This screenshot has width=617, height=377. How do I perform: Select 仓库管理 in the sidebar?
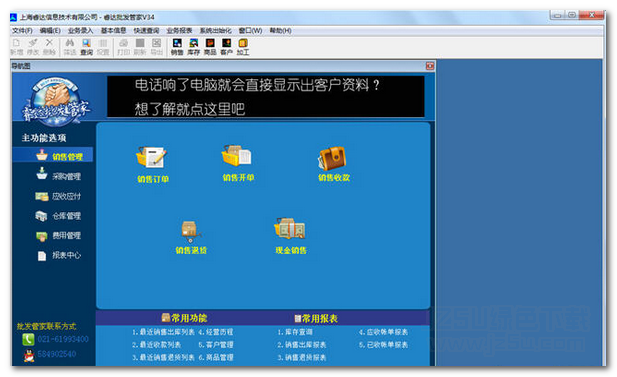tap(59, 215)
